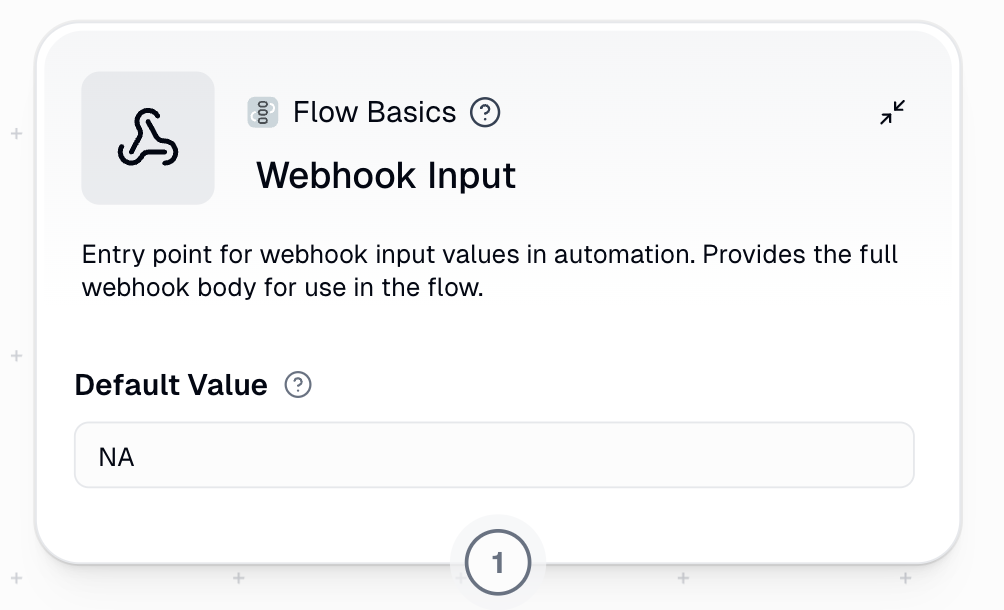The width and height of the screenshot is (1004, 610).
Task: Show help for Default Value
Action: [298, 385]
